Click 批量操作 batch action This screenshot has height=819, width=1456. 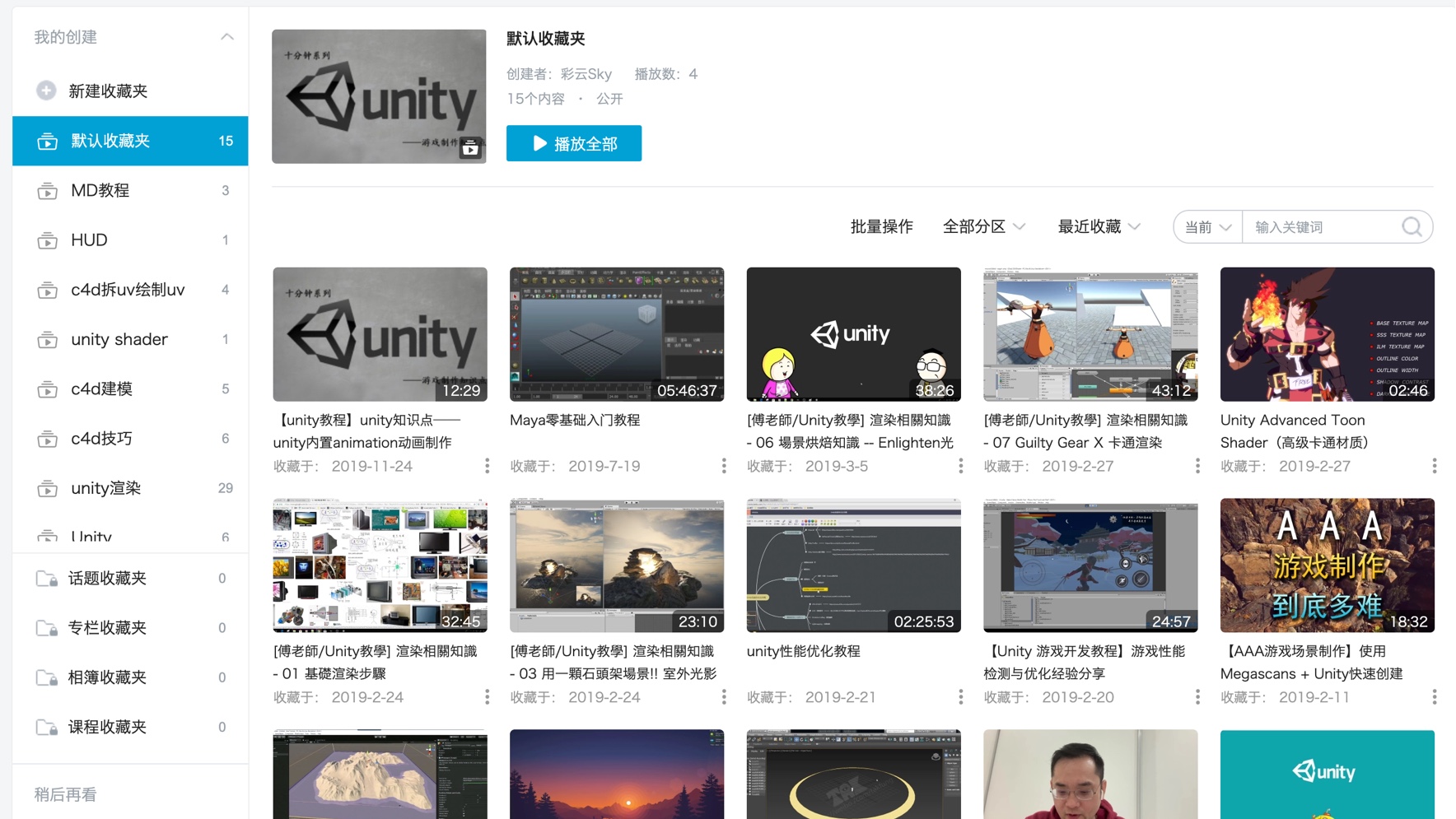tap(881, 226)
